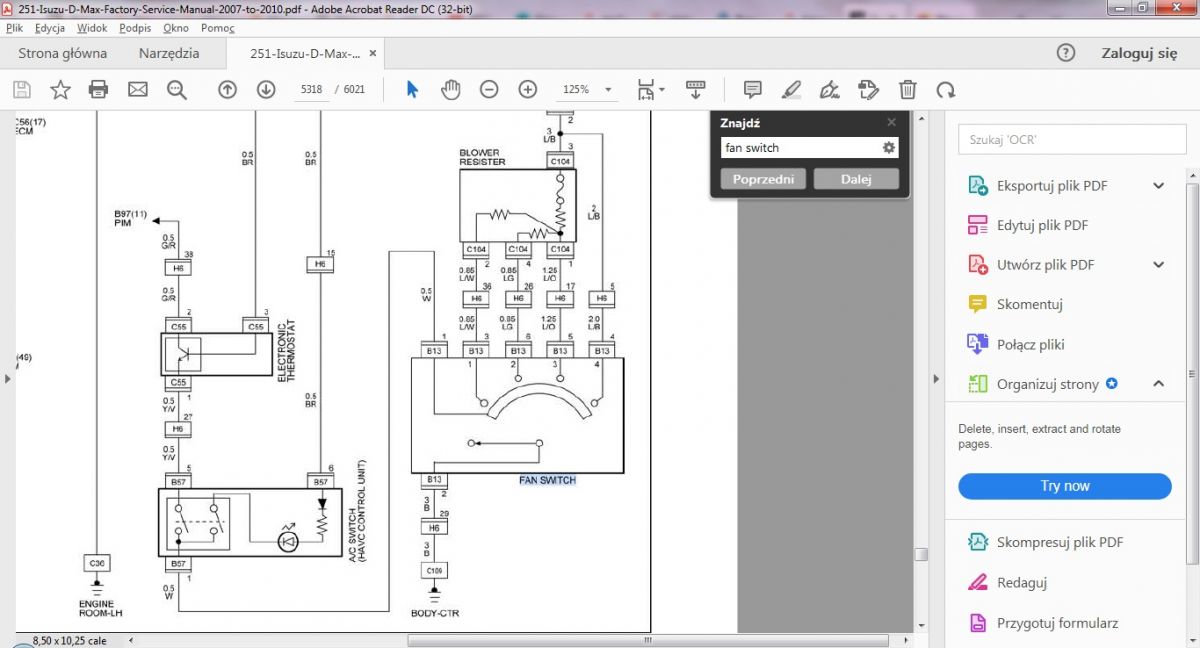Click the stamp edit tool icon
This screenshot has width=1200, height=648.
click(868, 90)
